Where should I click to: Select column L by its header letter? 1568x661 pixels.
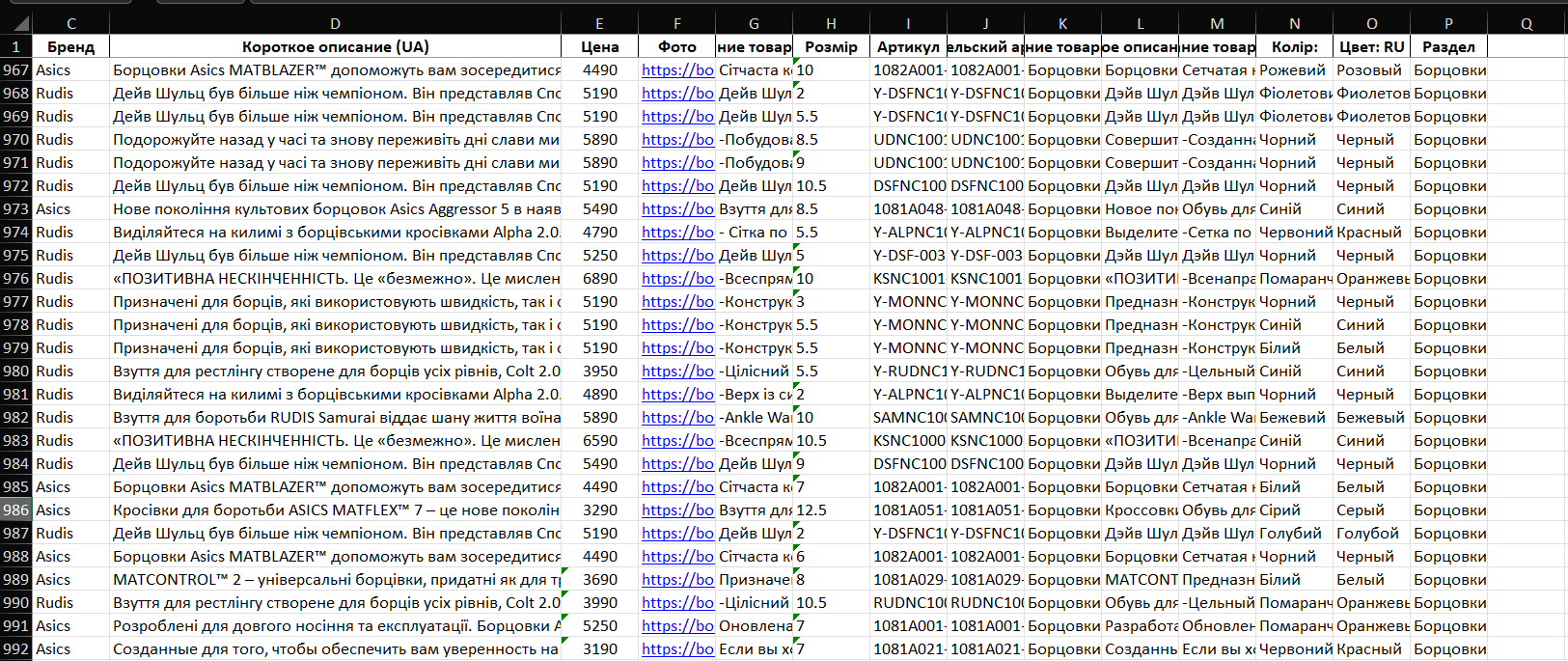tap(1141, 24)
